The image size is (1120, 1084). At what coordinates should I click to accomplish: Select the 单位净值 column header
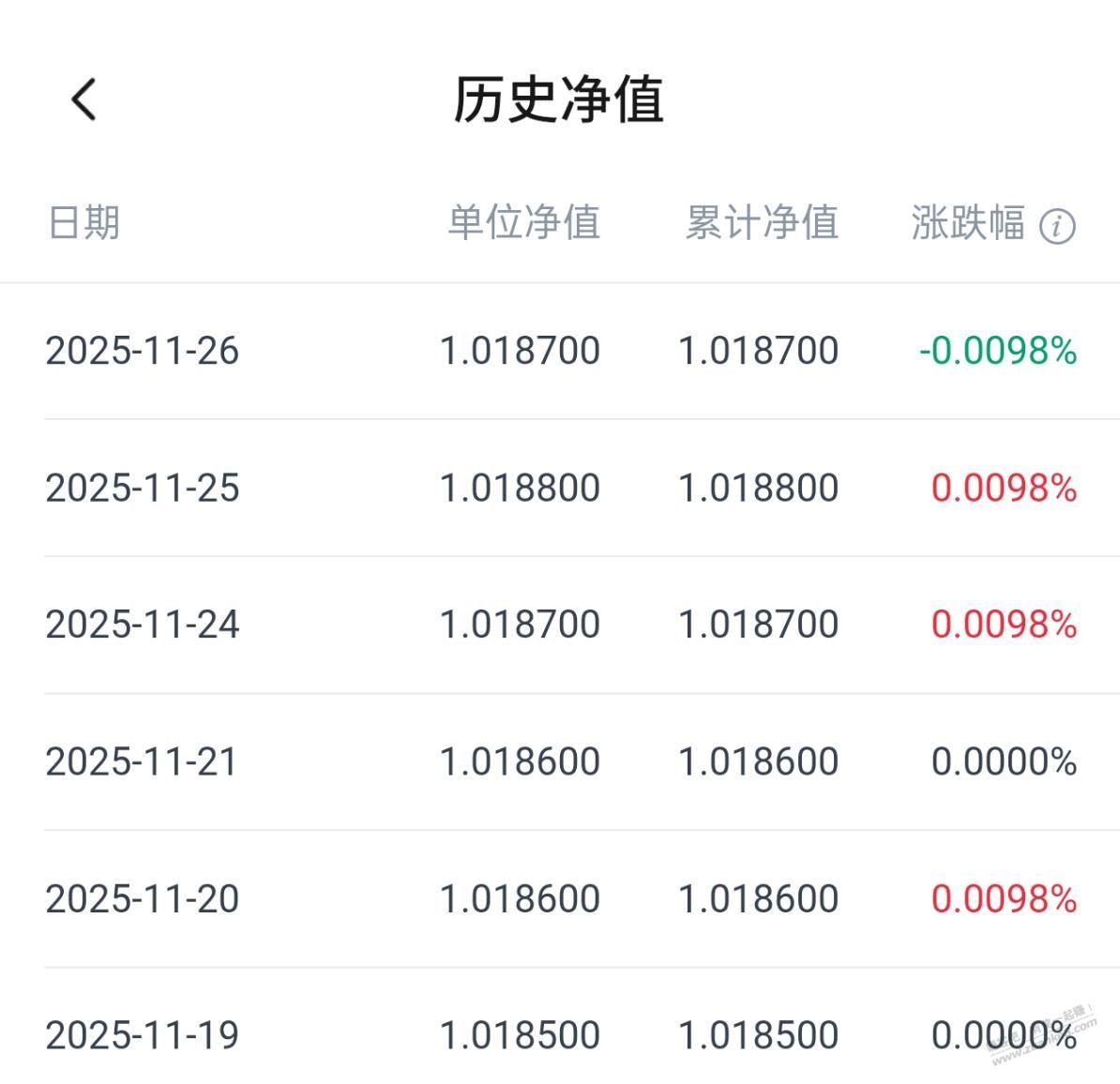pos(523,223)
